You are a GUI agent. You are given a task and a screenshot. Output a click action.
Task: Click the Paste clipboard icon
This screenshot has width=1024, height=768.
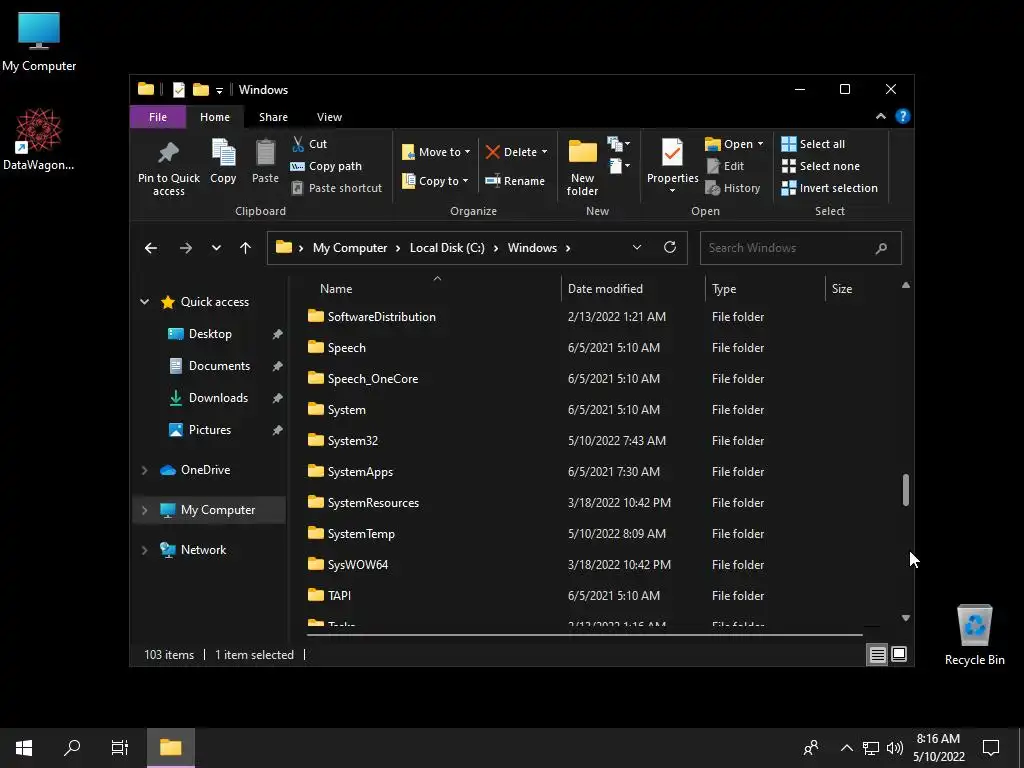(265, 153)
